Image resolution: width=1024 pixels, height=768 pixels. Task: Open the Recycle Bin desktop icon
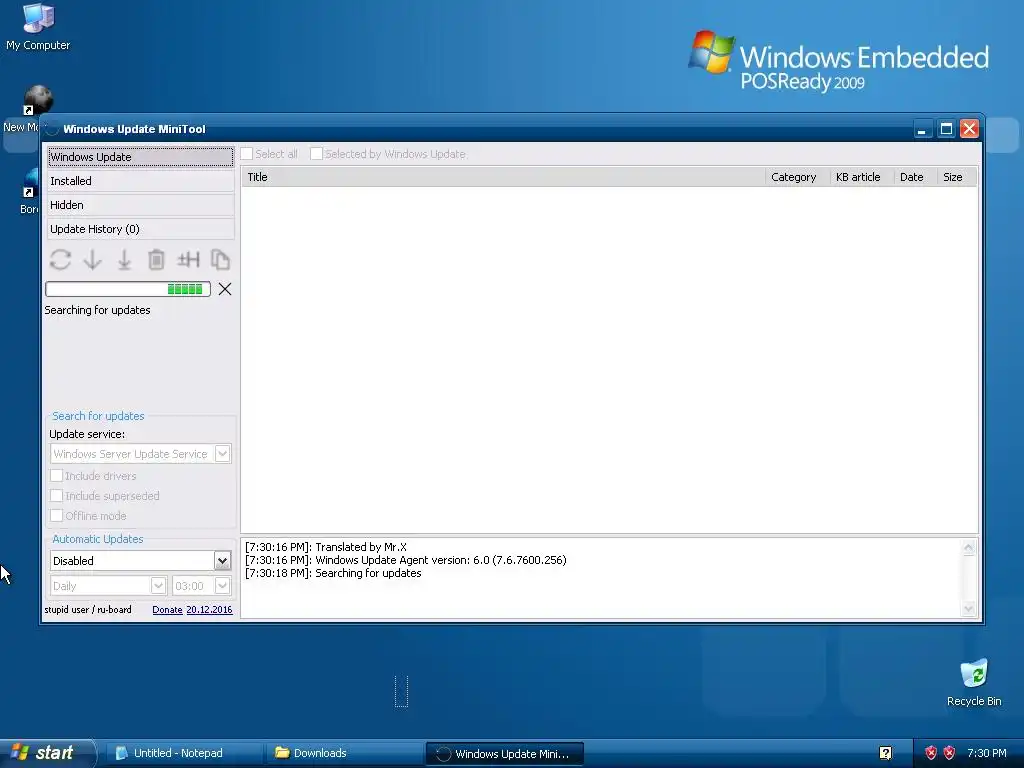[974, 683]
